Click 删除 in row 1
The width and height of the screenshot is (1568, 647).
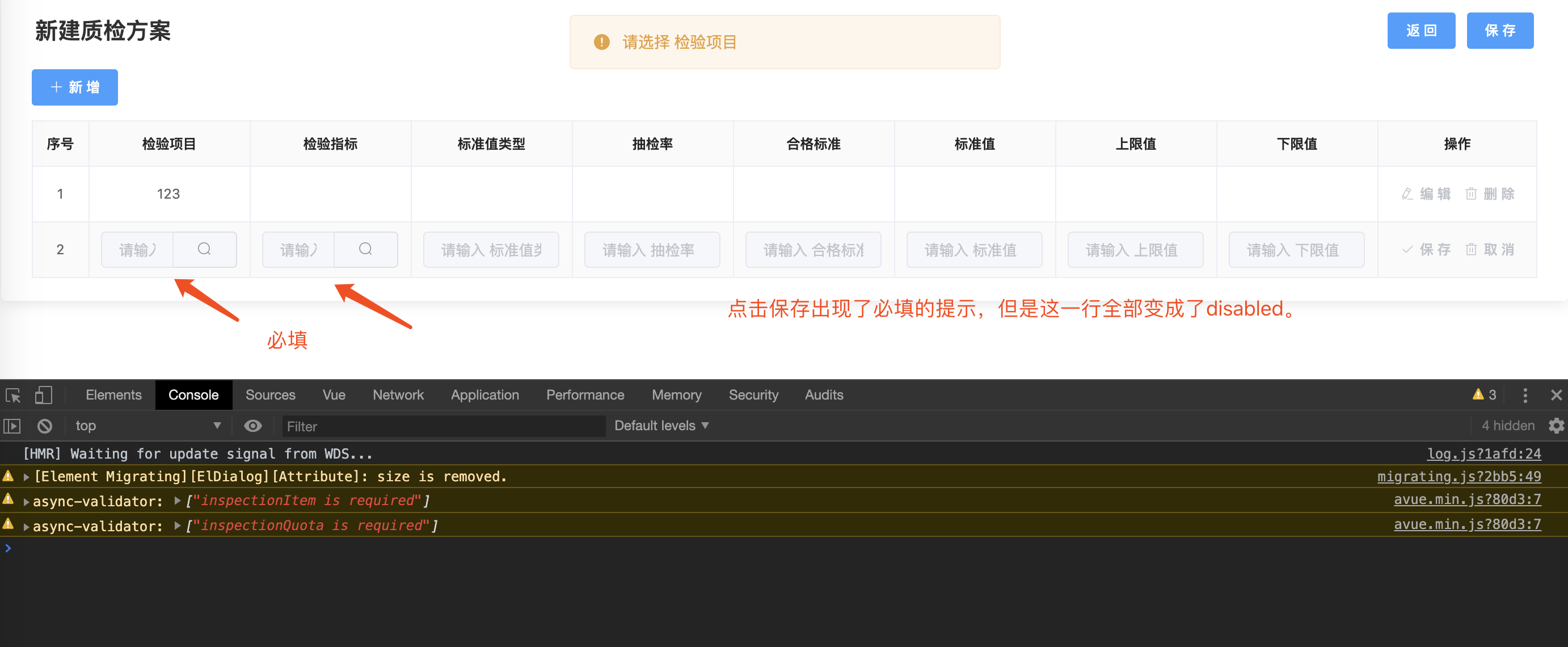coord(1490,194)
